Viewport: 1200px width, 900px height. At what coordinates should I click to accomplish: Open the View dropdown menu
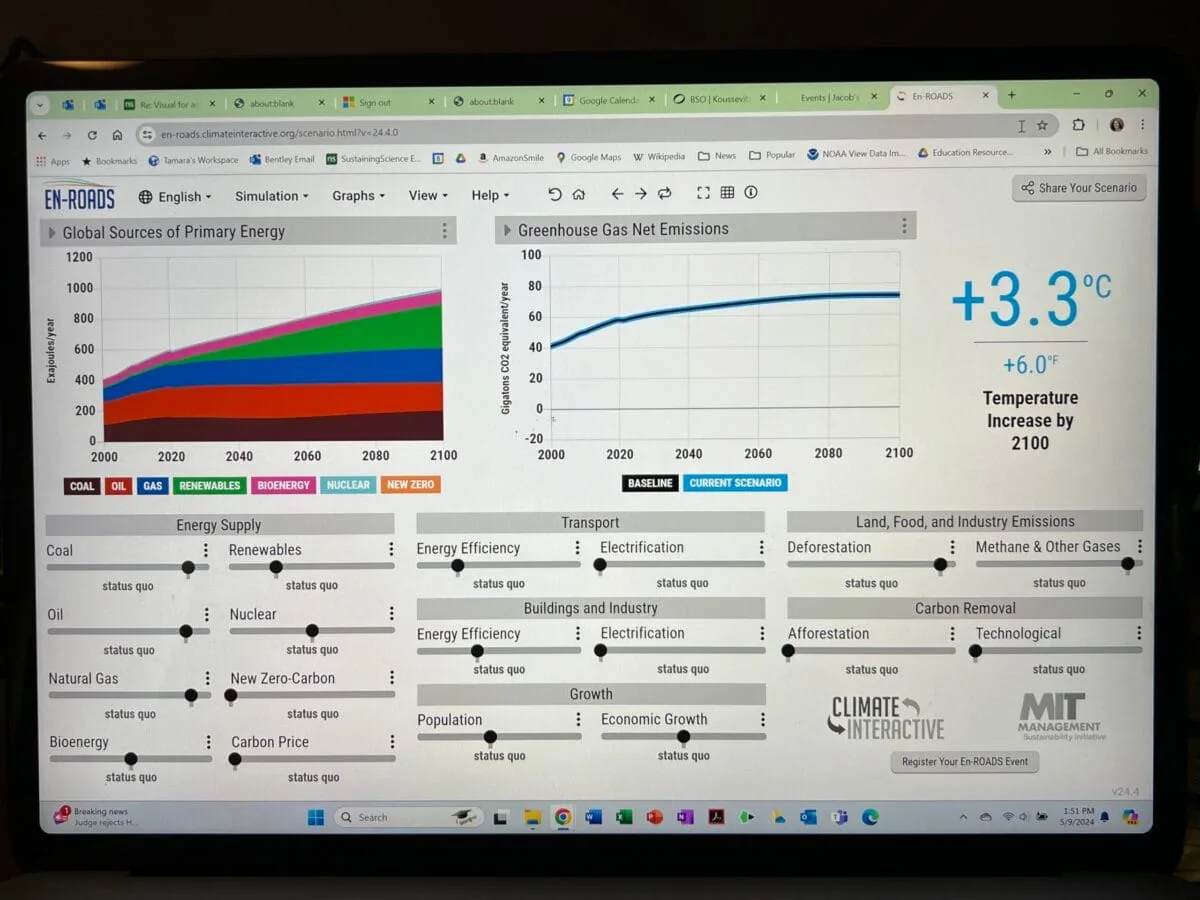[428, 196]
